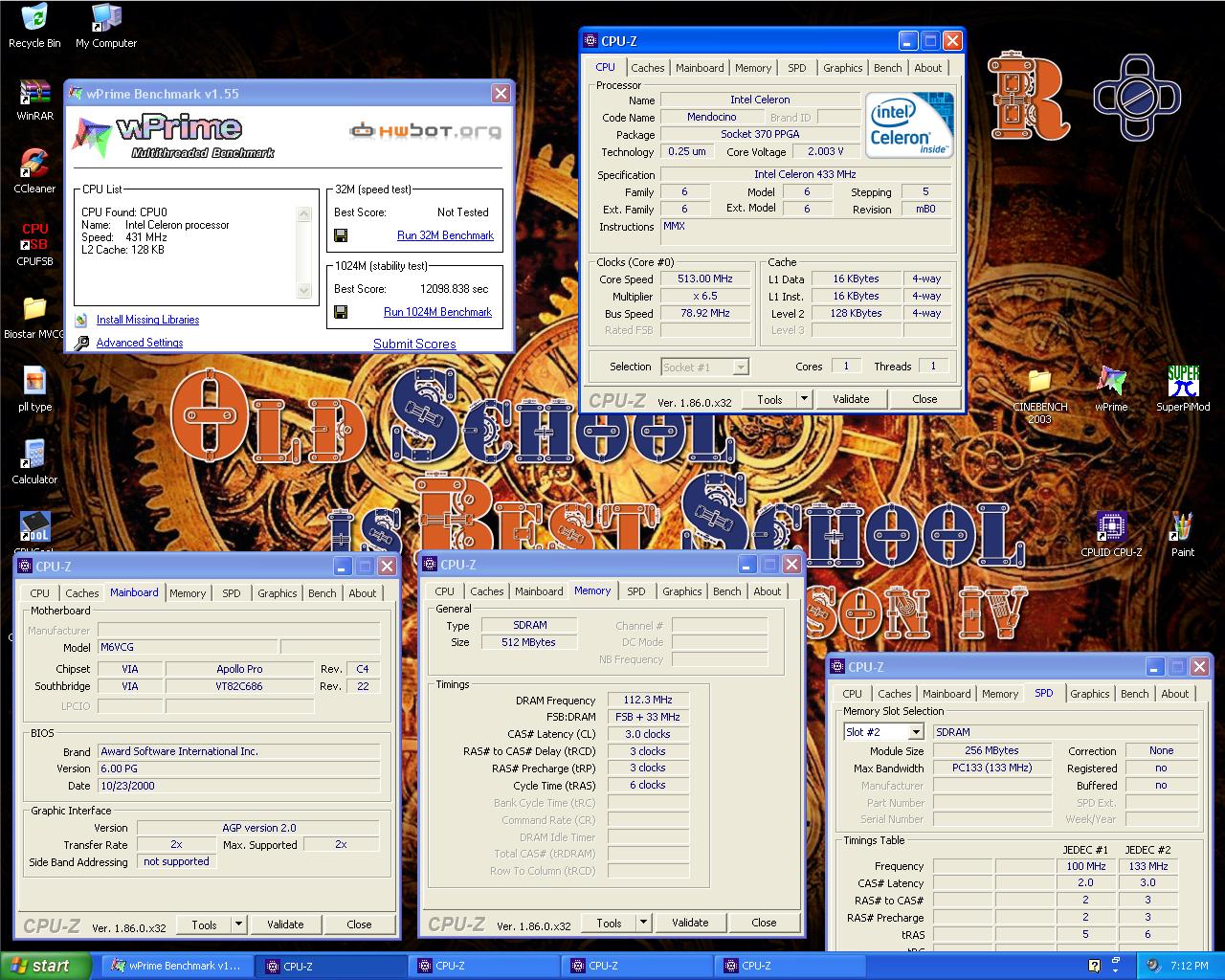The height and width of the screenshot is (980, 1225).
Task: Click the 513.00 MHz core speed value
Action: point(705,278)
